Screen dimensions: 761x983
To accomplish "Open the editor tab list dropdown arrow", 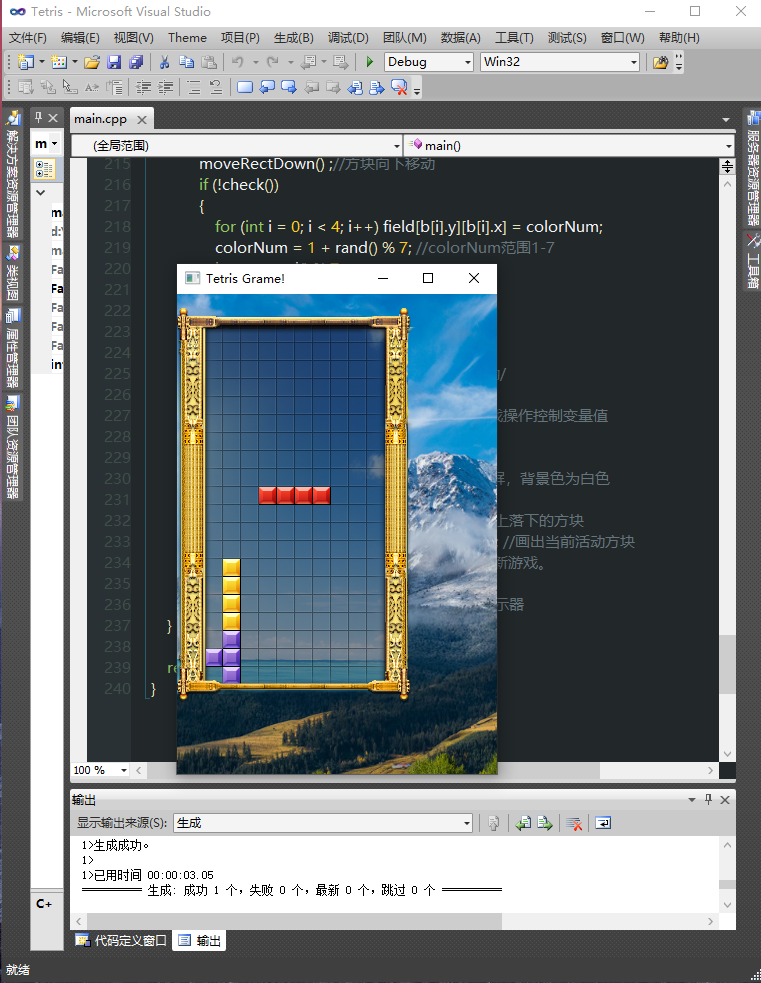I will pos(726,119).
